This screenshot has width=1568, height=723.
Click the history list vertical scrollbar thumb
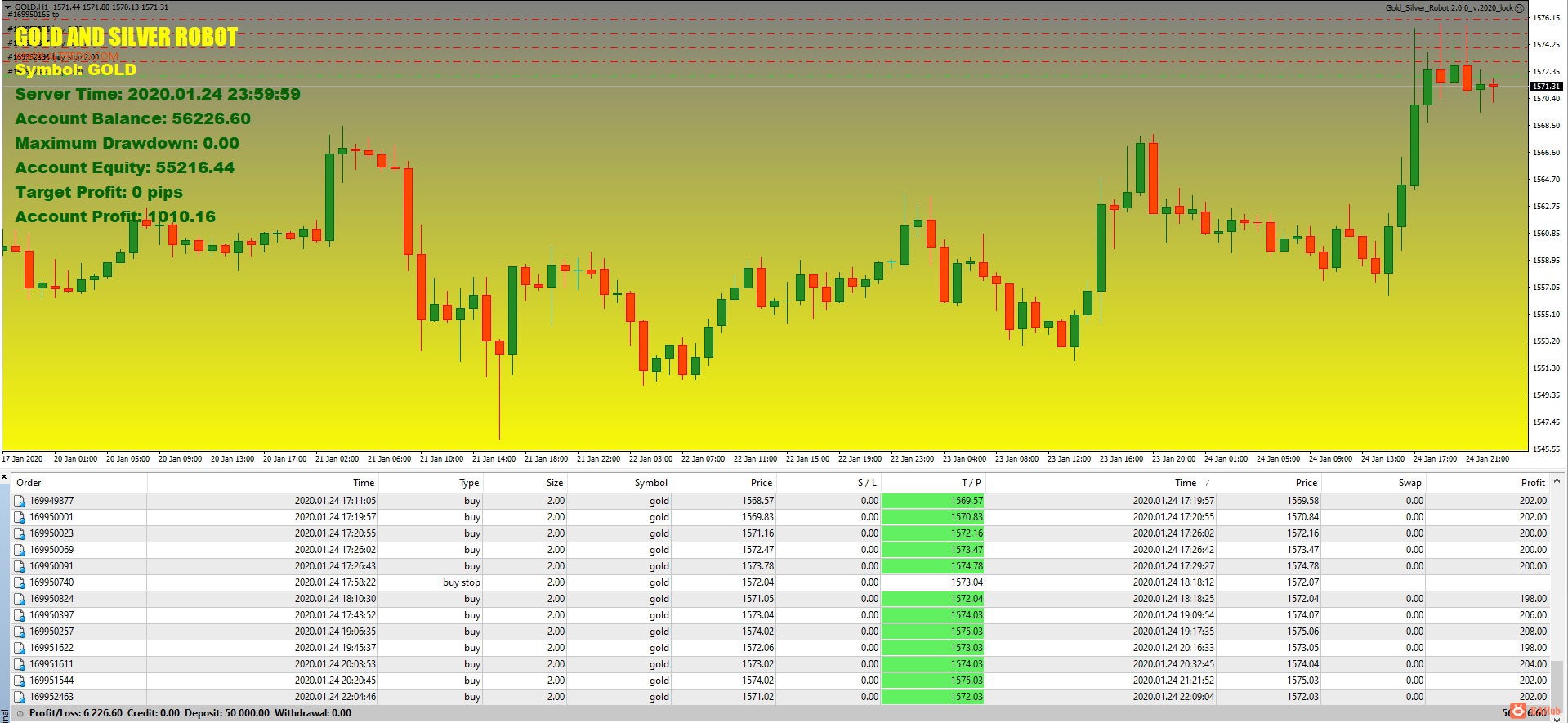(x=1557, y=685)
